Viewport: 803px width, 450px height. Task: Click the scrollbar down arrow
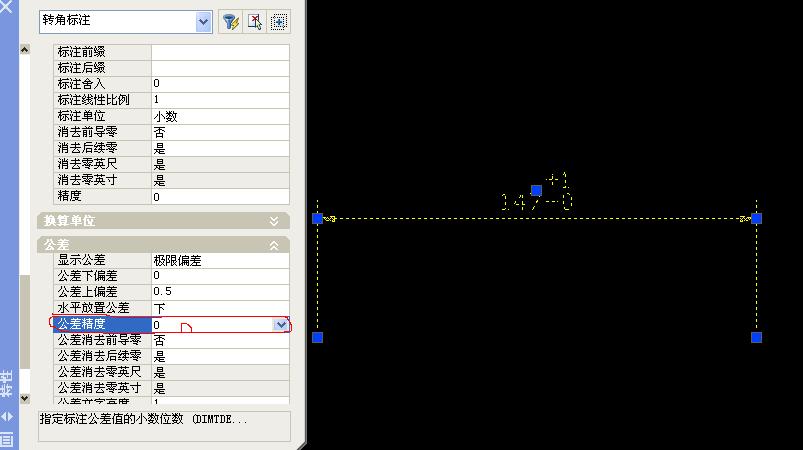(25, 398)
